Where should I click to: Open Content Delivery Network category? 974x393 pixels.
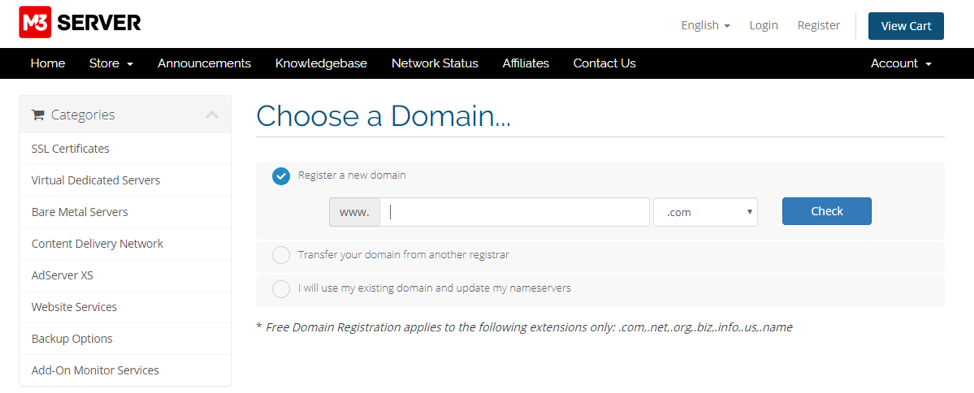click(125, 244)
